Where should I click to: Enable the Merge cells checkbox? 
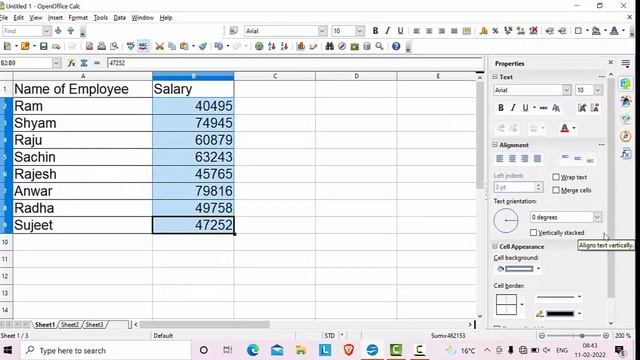pyautogui.click(x=556, y=190)
